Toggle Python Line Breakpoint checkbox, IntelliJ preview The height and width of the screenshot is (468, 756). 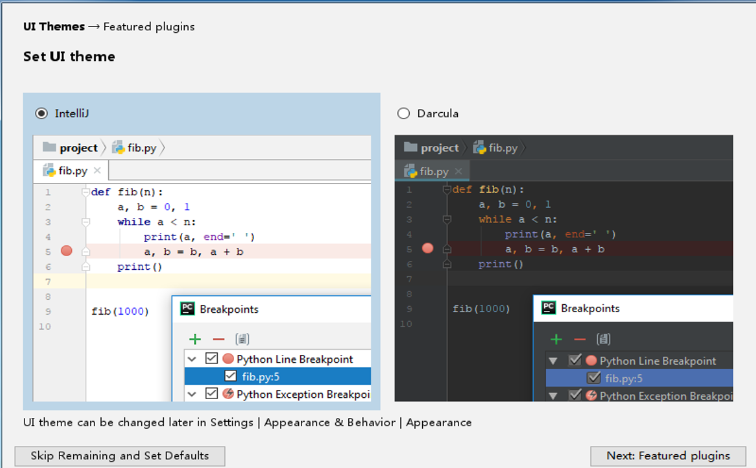[x=211, y=358]
